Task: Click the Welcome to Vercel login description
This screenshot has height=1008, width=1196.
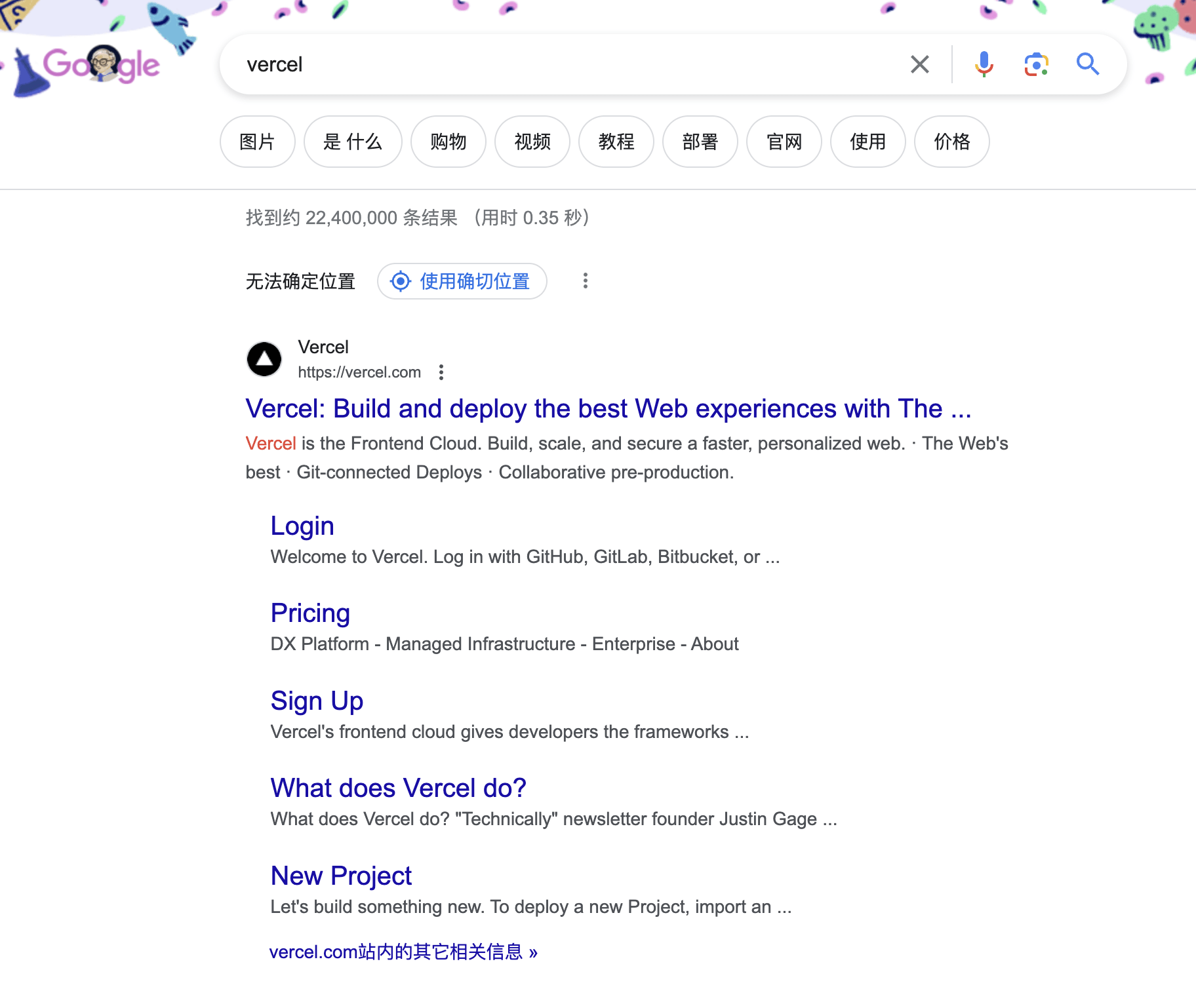Action: pos(525,557)
